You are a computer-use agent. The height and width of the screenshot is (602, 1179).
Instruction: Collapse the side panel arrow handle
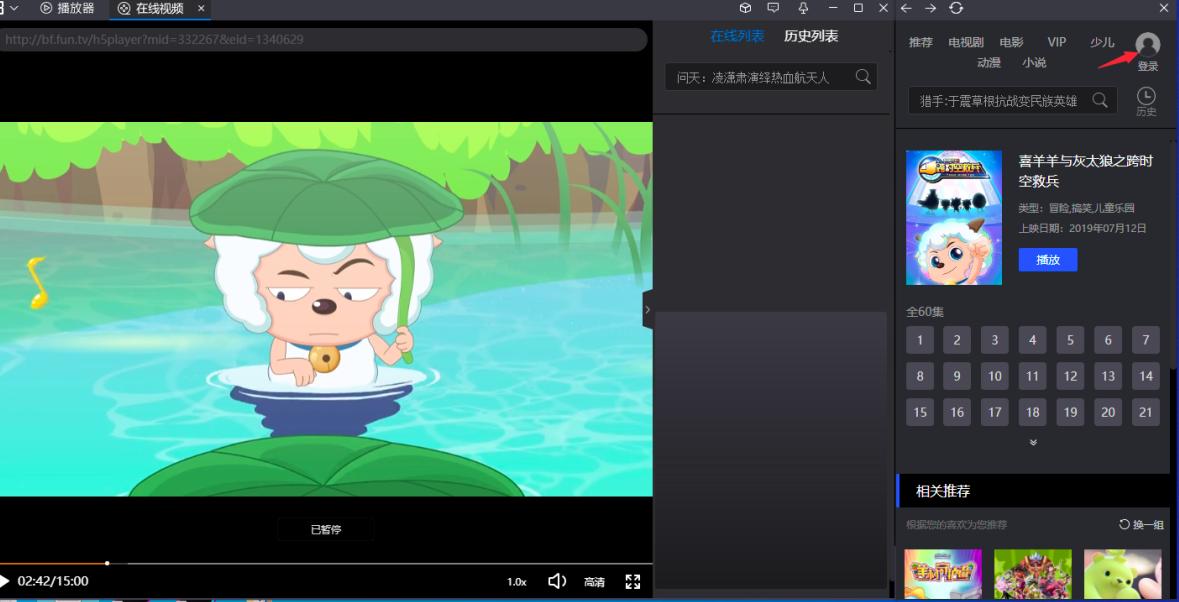648,309
